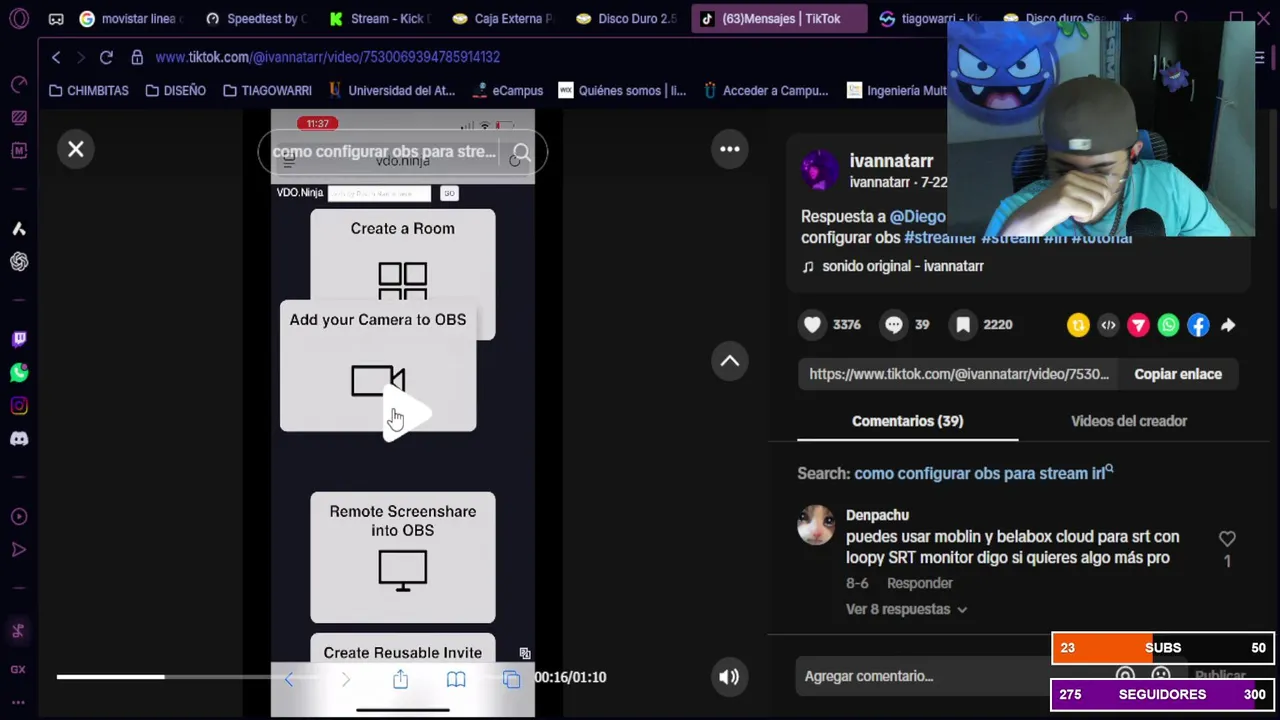Share video to Facebook
The image size is (1280, 720).
1198,325
